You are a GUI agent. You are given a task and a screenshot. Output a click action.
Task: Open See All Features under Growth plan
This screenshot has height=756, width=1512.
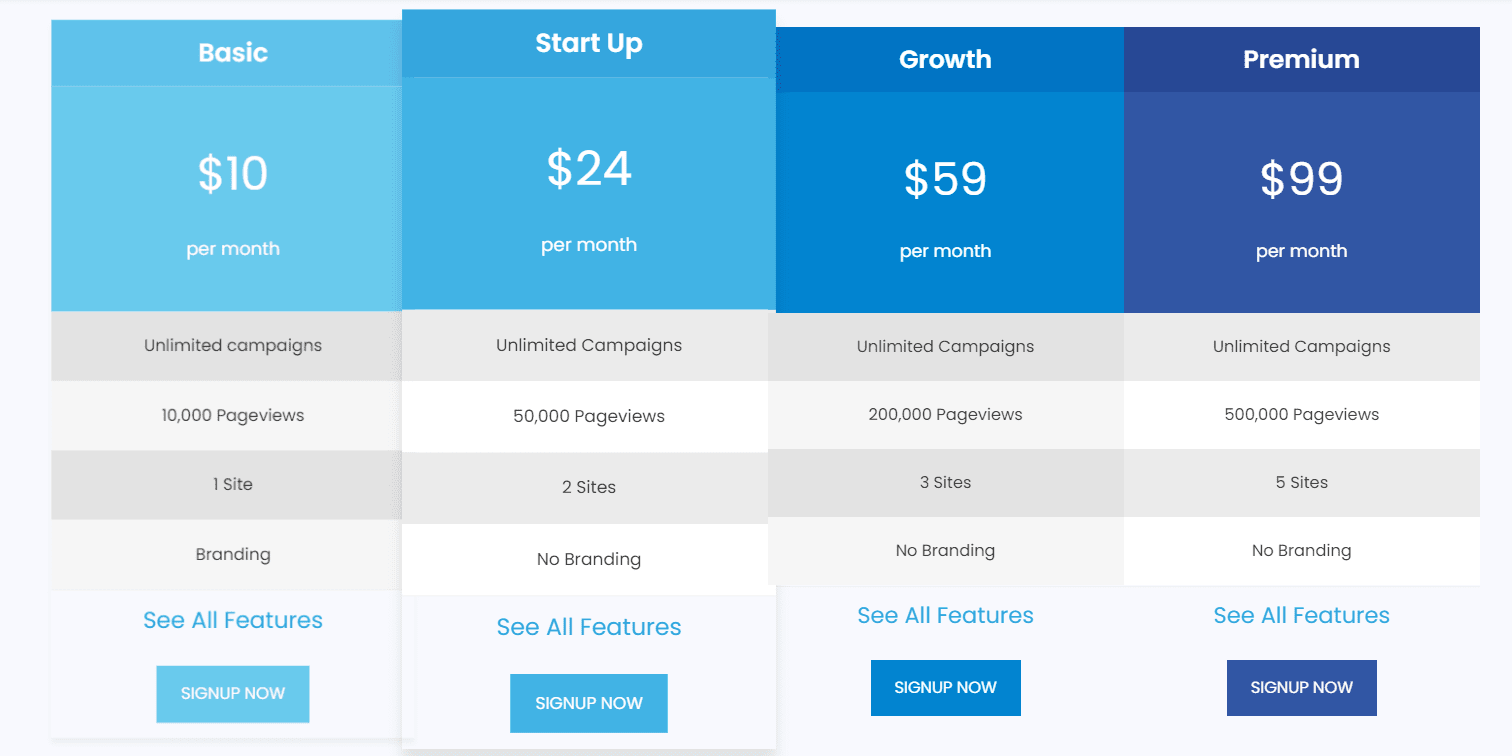(945, 615)
